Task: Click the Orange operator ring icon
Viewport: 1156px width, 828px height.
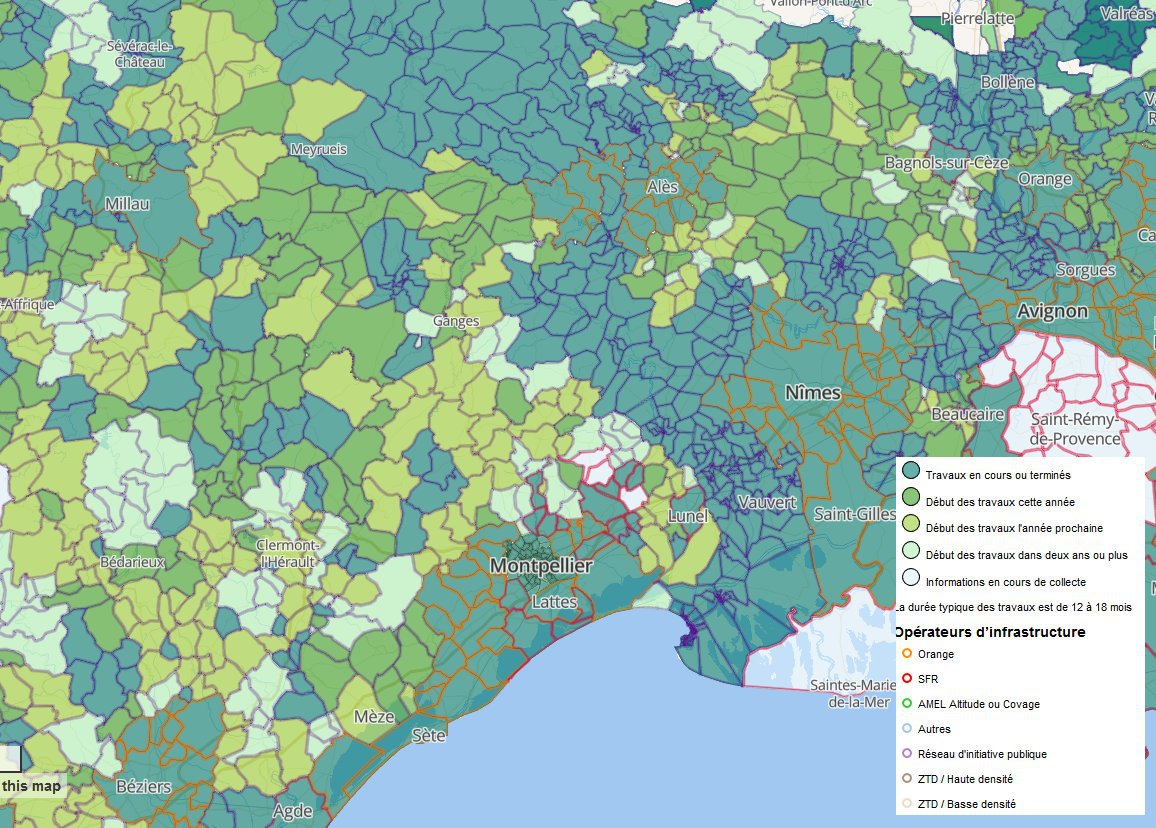Action: point(907,654)
